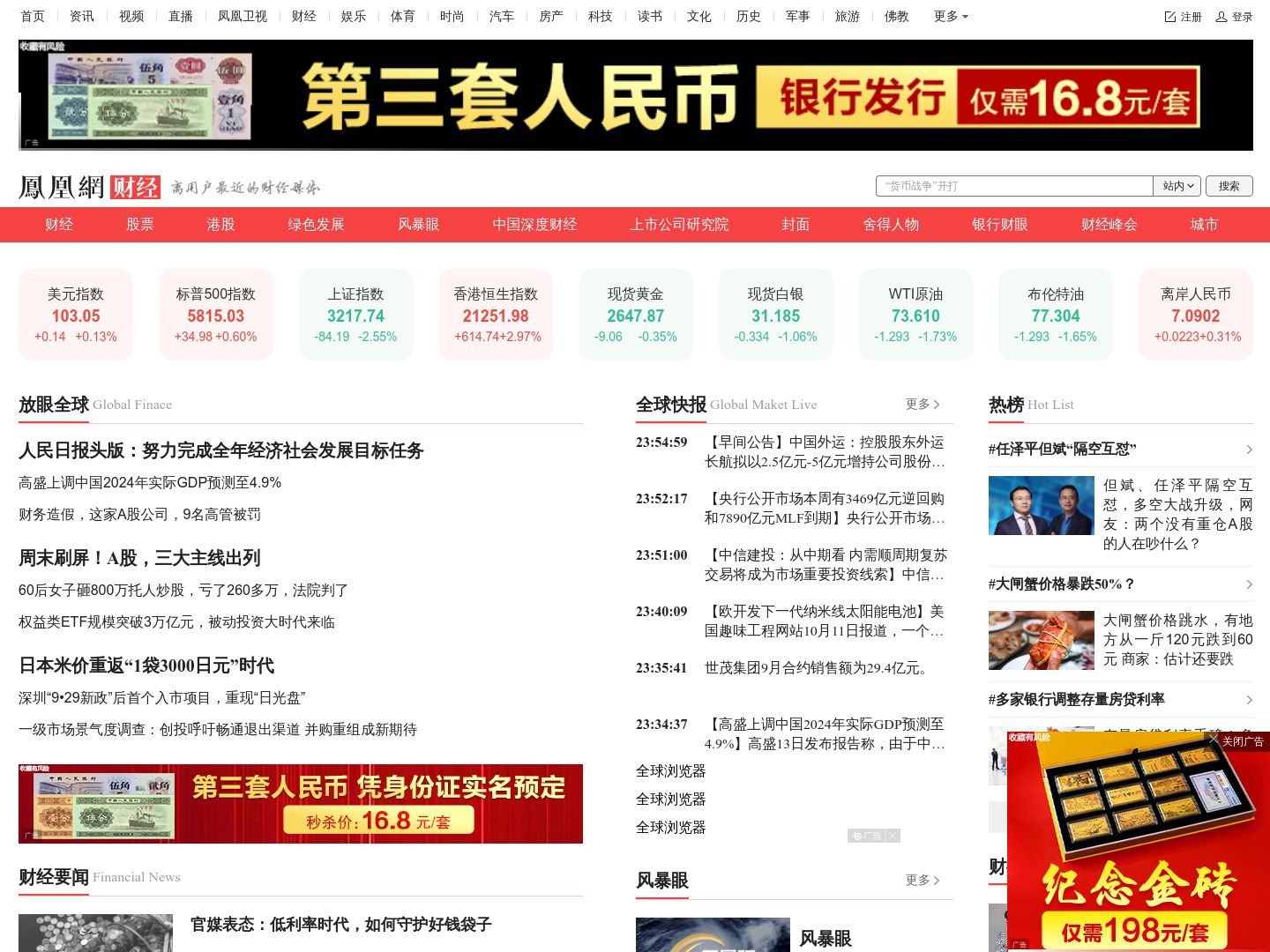
Task: Open link 60后女子砸800万托人炒股
Action: 183,591
